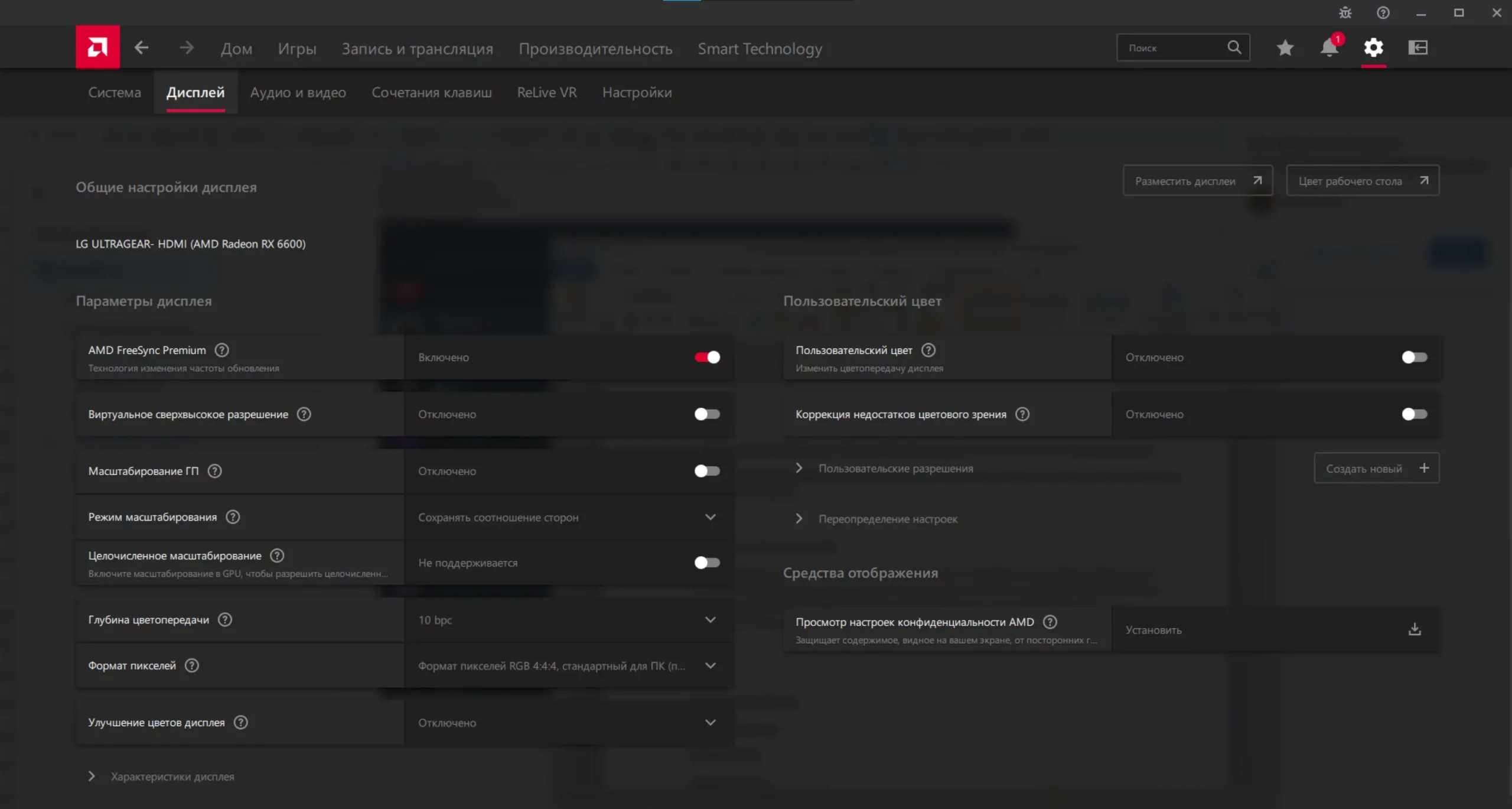Click the Создать новый button
1512x809 pixels.
click(x=1376, y=469)
